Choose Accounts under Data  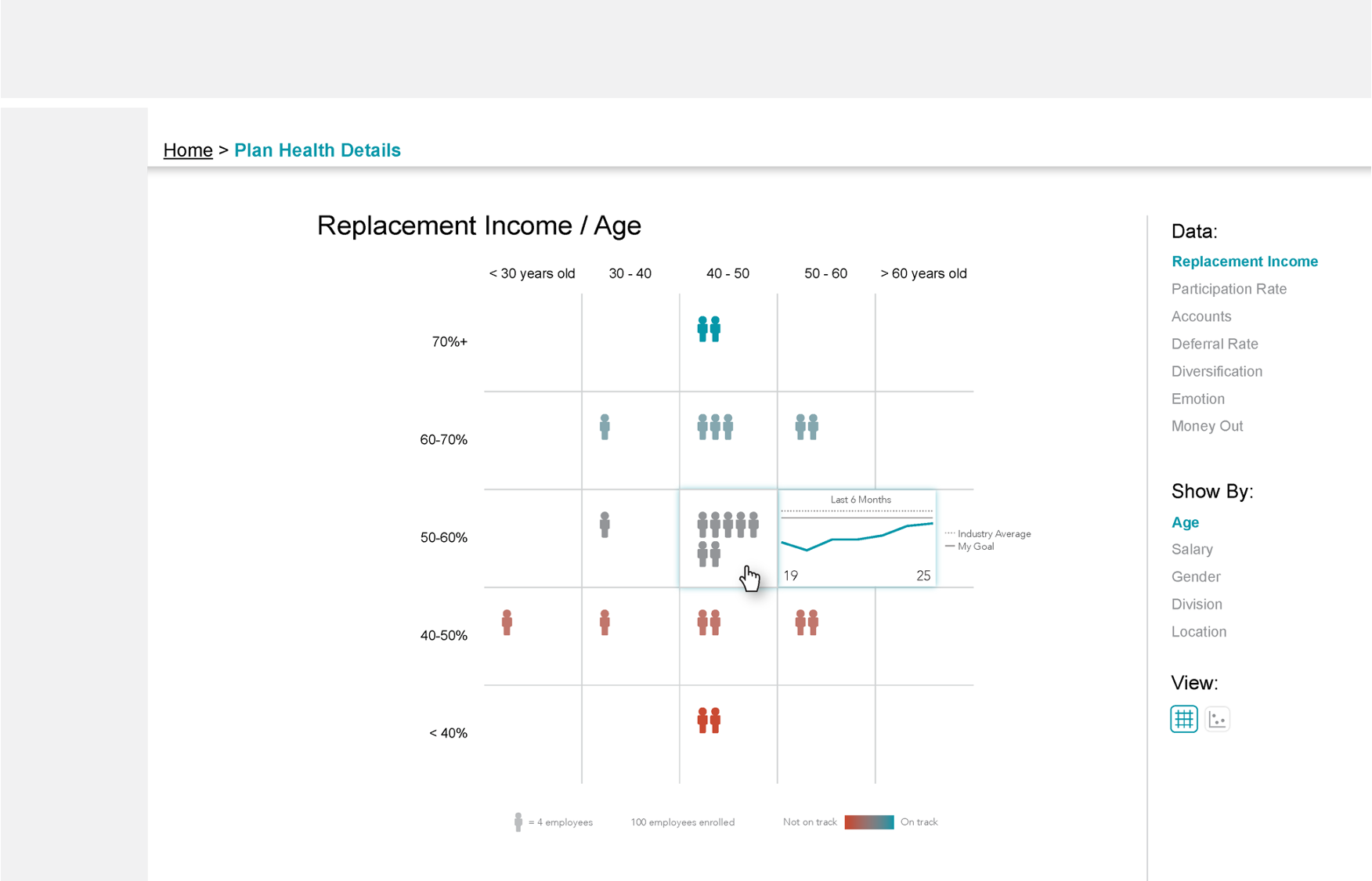click(1201, 316)
